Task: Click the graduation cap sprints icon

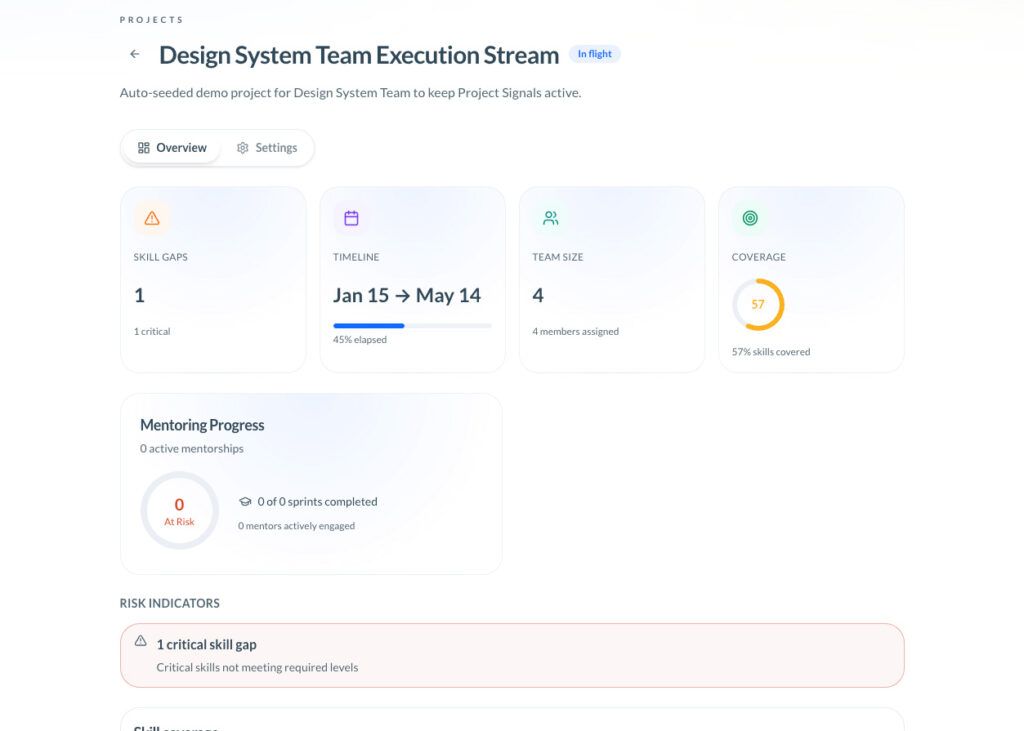Action: coord(247,502)
